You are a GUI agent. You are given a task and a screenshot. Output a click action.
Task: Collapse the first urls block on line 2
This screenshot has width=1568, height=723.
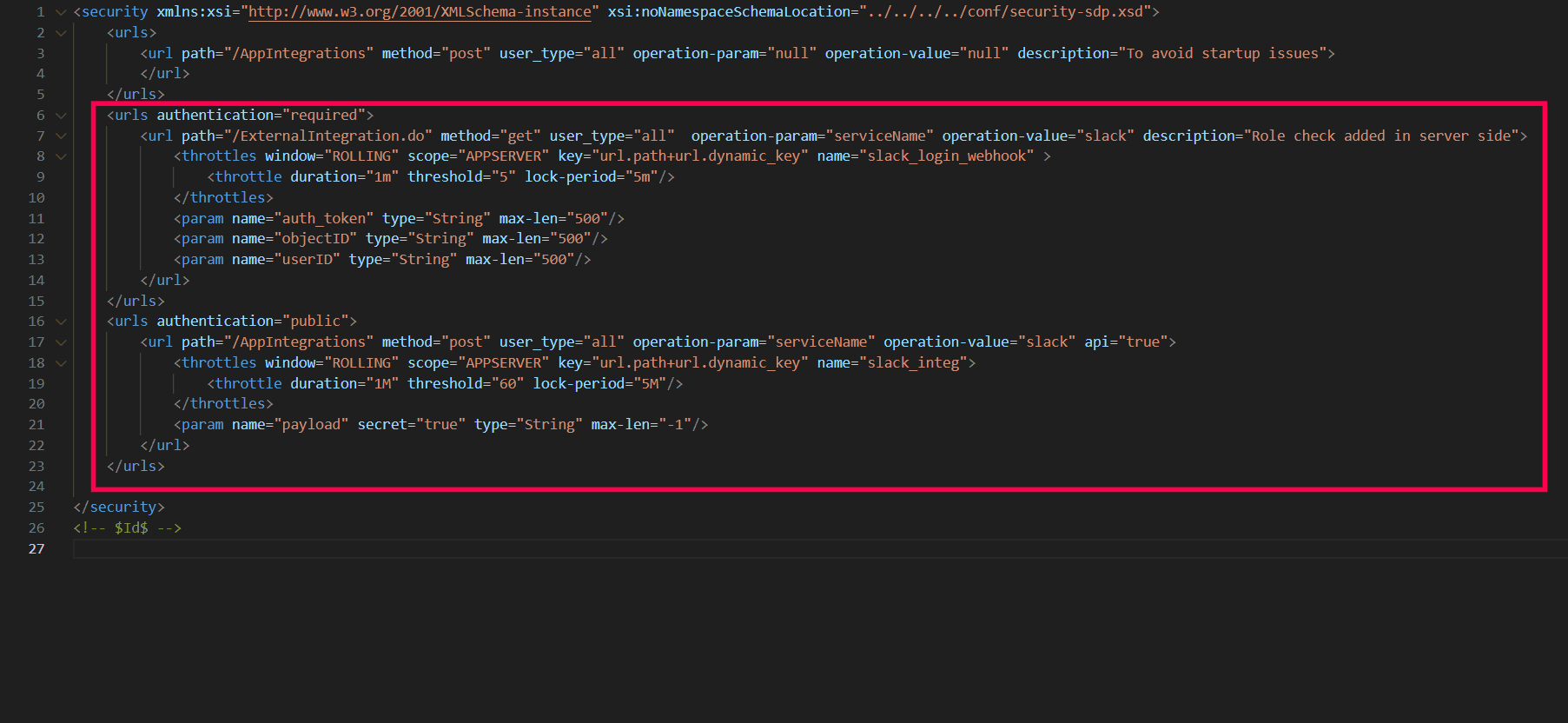click(x=61, y=33)
